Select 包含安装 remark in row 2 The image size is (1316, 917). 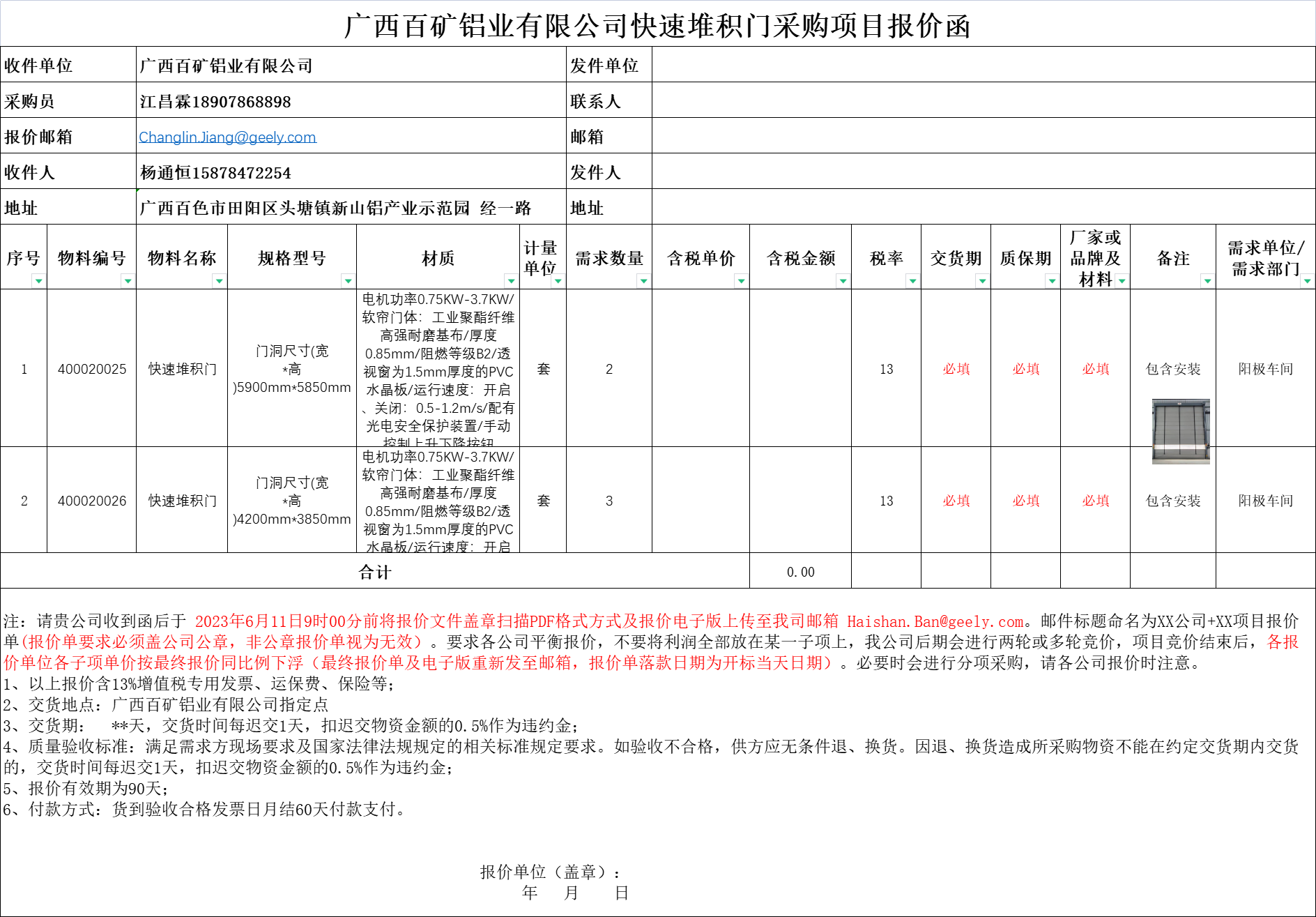1173,501
